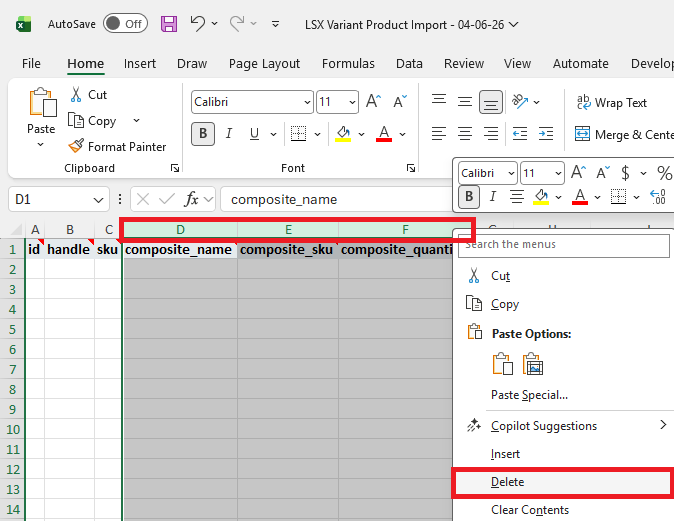Click formula bar showing composite_name
Viewport: 674px width, 521px height.
point(336,199)
